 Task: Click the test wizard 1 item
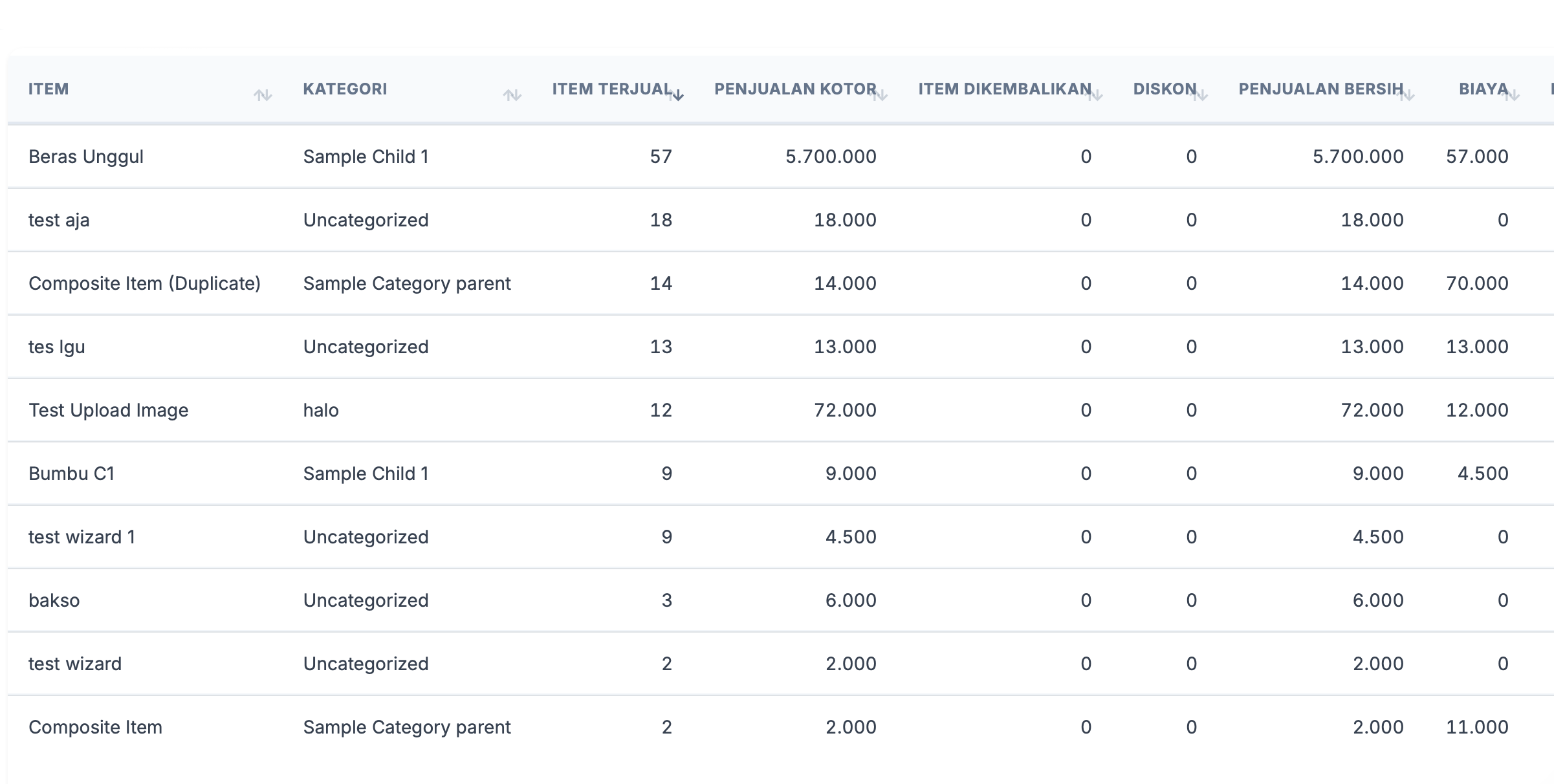click(x=82, y=537)
